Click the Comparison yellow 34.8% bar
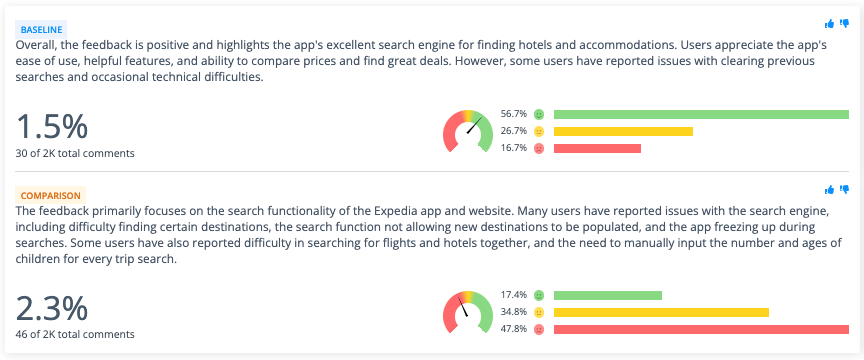The image size is (864, 360). (661, 313)
